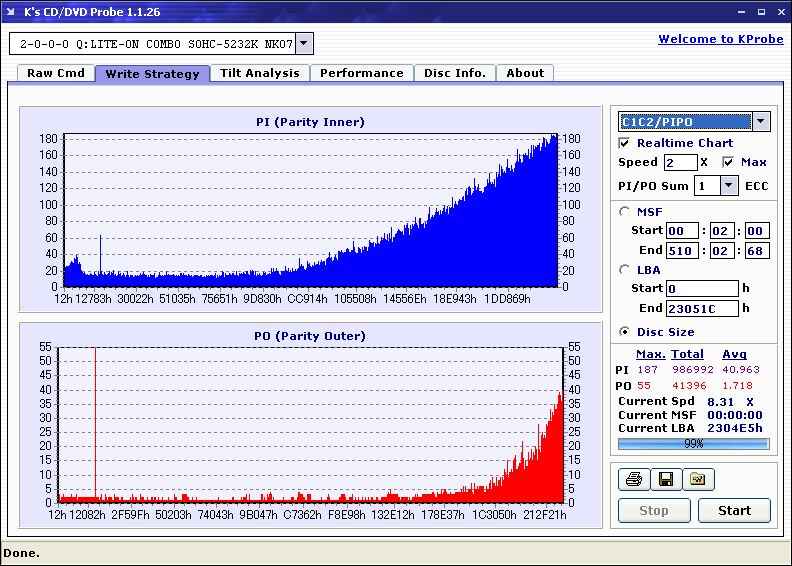Select the MSF radio button
The height and width of the screenshot is (566, 792).
(625, 212)
